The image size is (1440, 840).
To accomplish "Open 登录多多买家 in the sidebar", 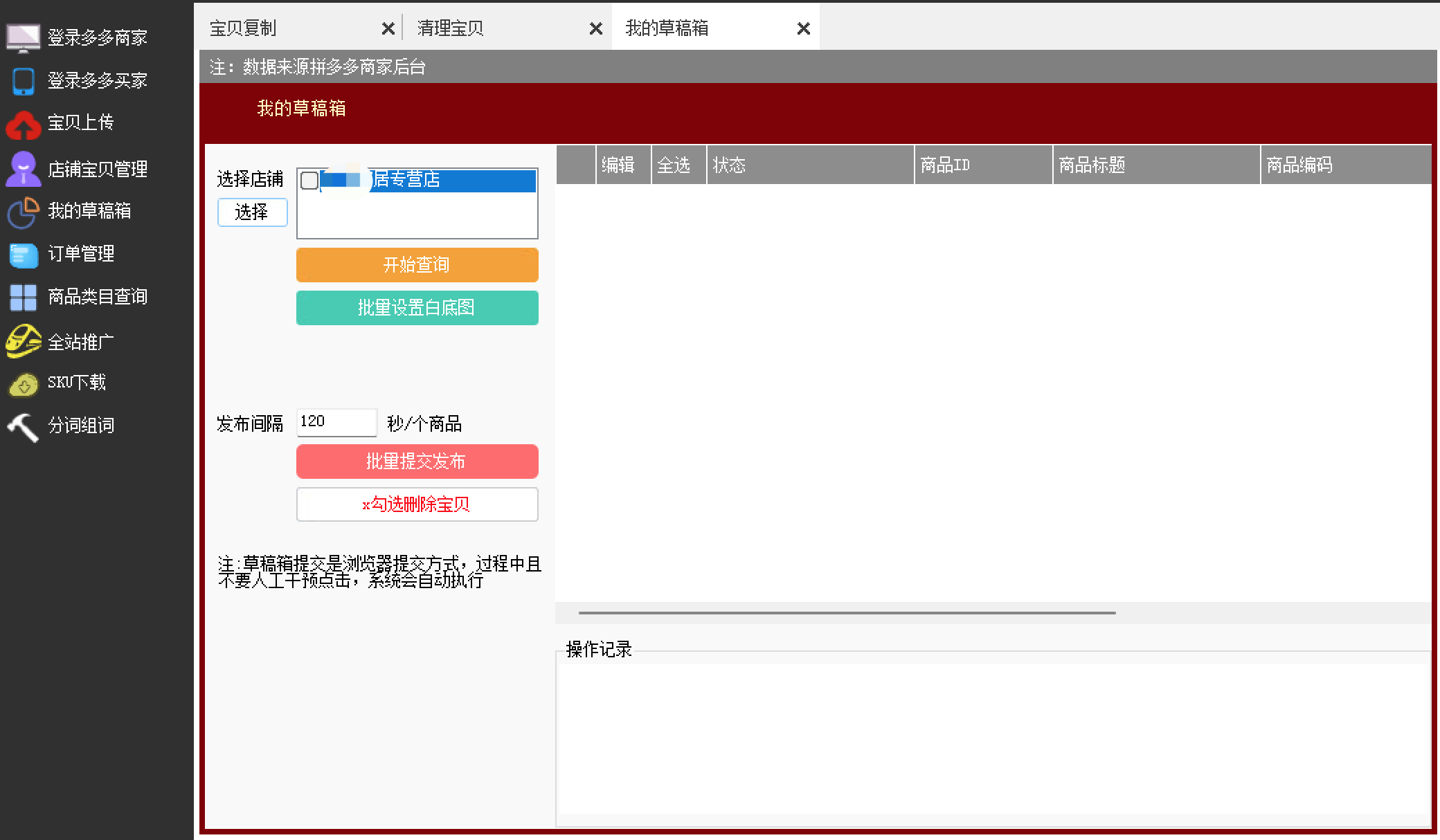I will pyautogui.click(x=97, y=80).
